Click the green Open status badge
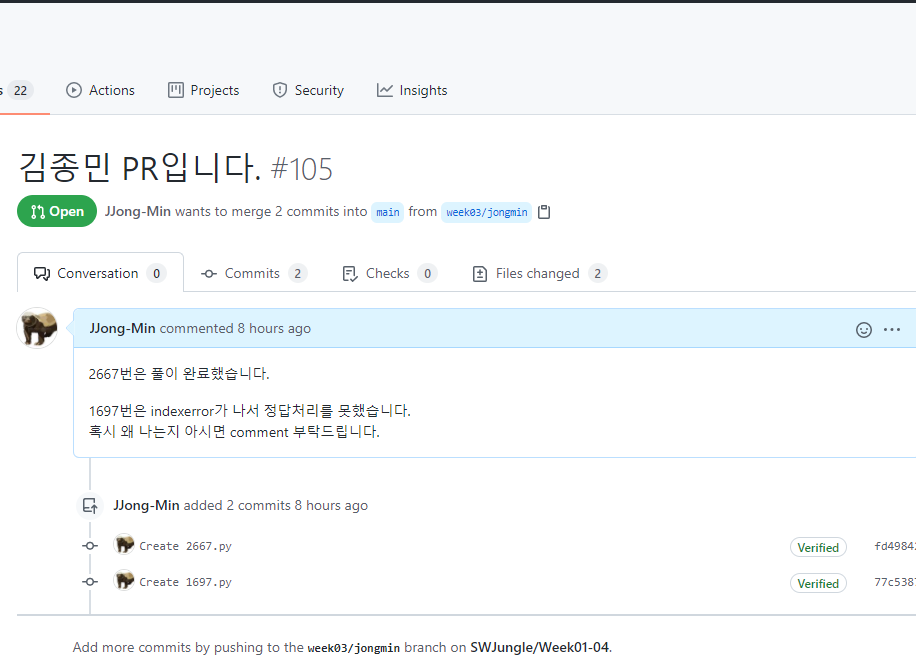 point(57,211)
